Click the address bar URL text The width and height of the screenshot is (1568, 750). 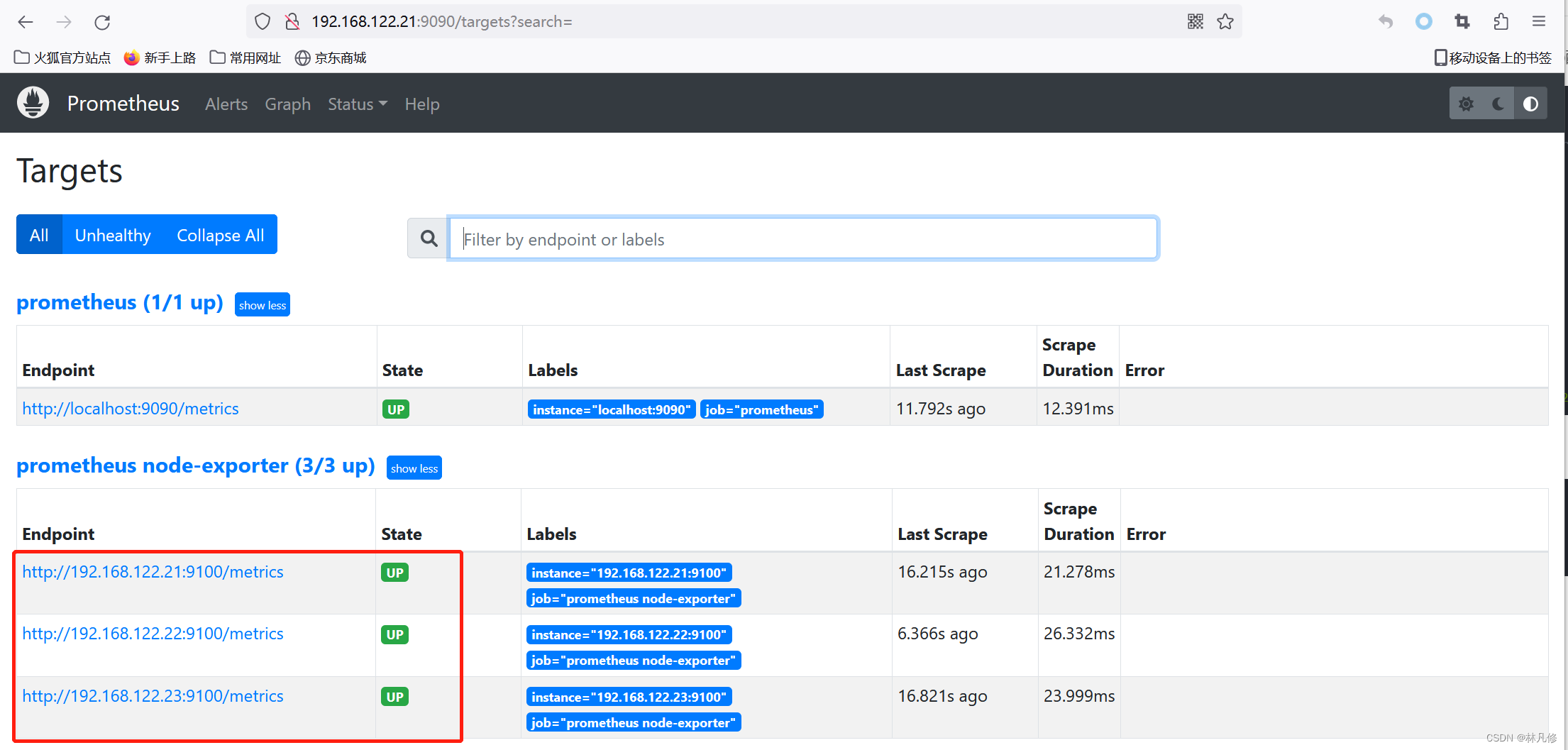tap(442, 22)
